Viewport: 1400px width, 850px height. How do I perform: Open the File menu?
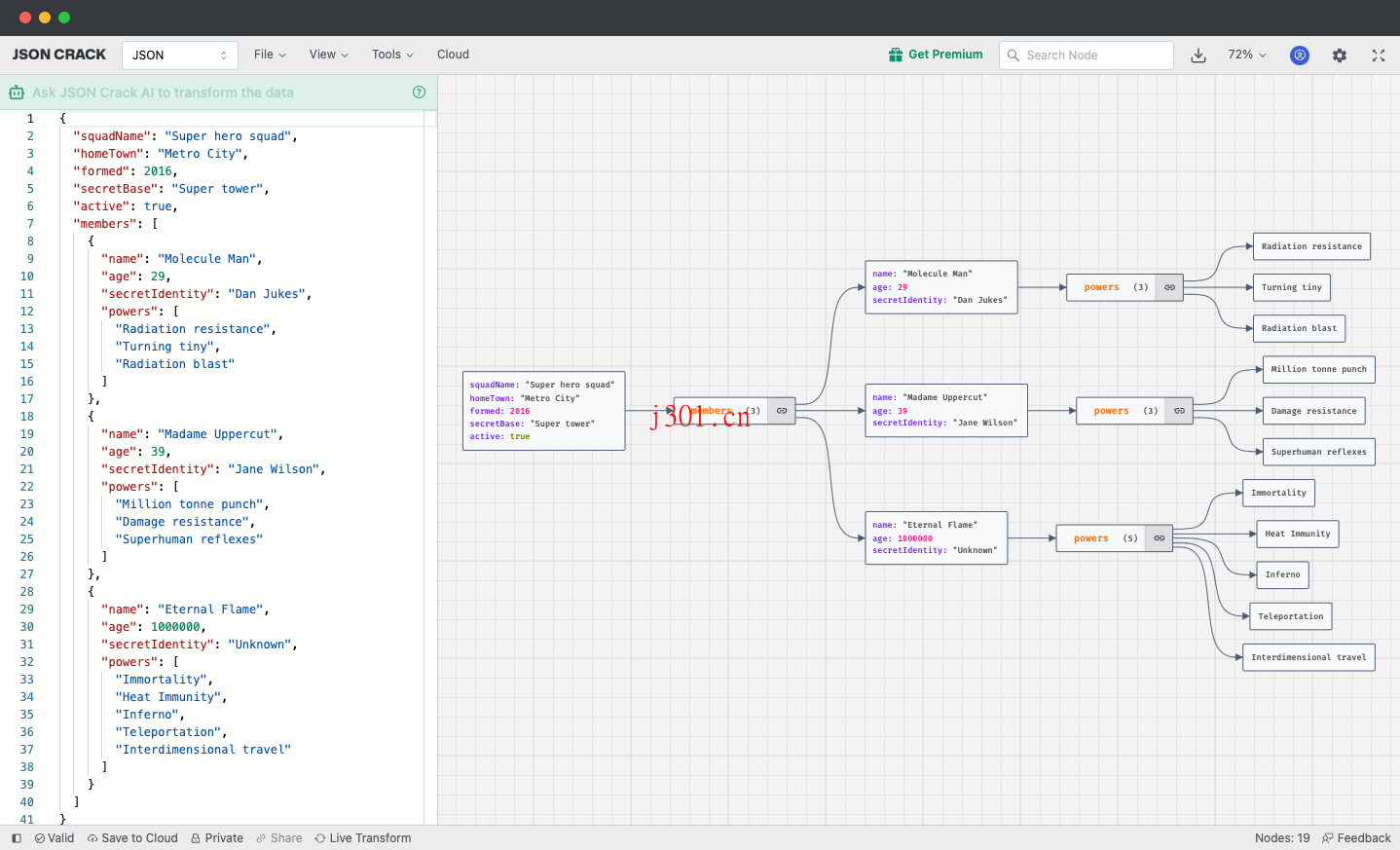pyautogui.click(x=269, y=55)
